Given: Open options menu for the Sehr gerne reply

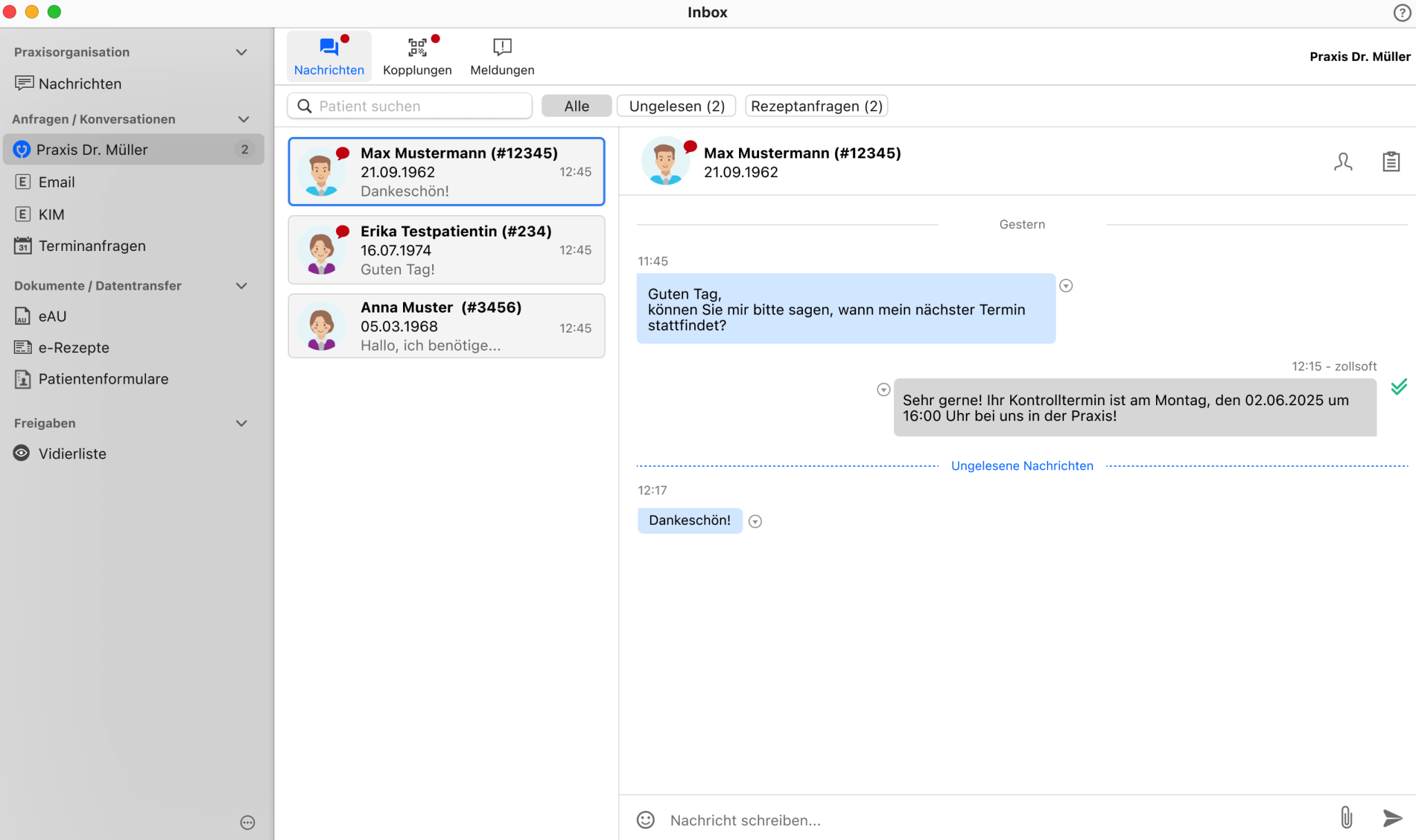Looking at the screenshot, I should coord(884,390).
